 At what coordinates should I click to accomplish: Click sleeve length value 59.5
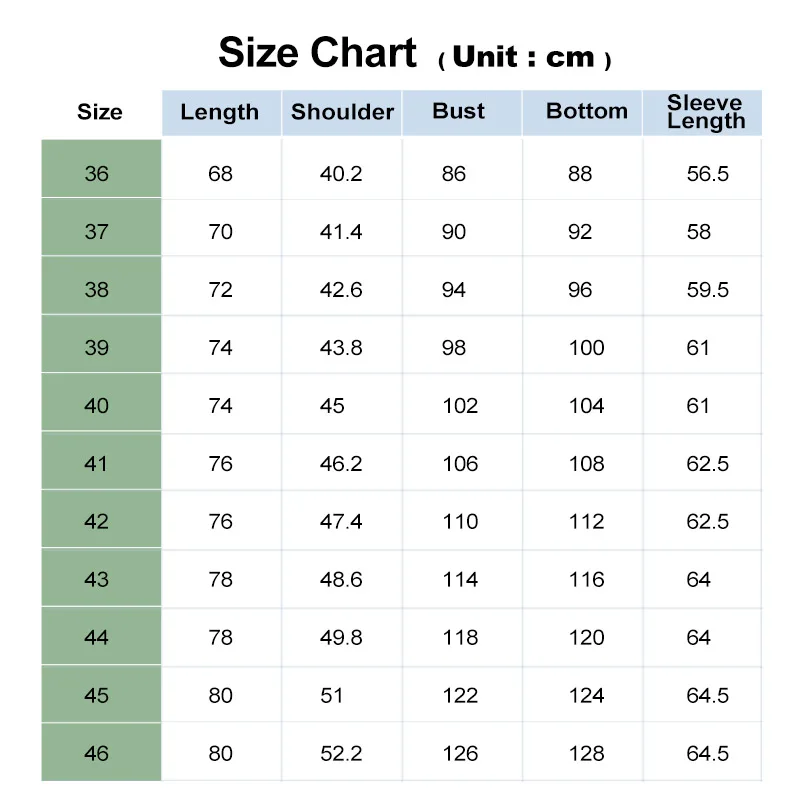708,290
